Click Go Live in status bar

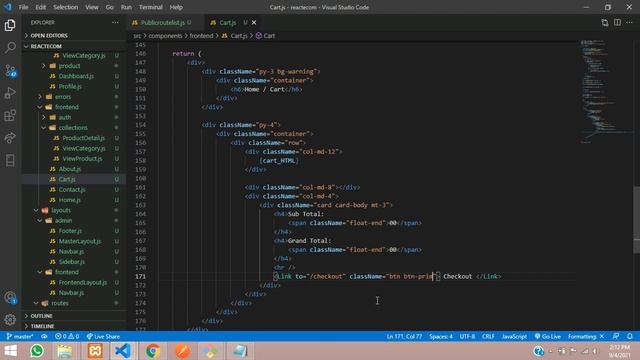[x=547, y=336]
